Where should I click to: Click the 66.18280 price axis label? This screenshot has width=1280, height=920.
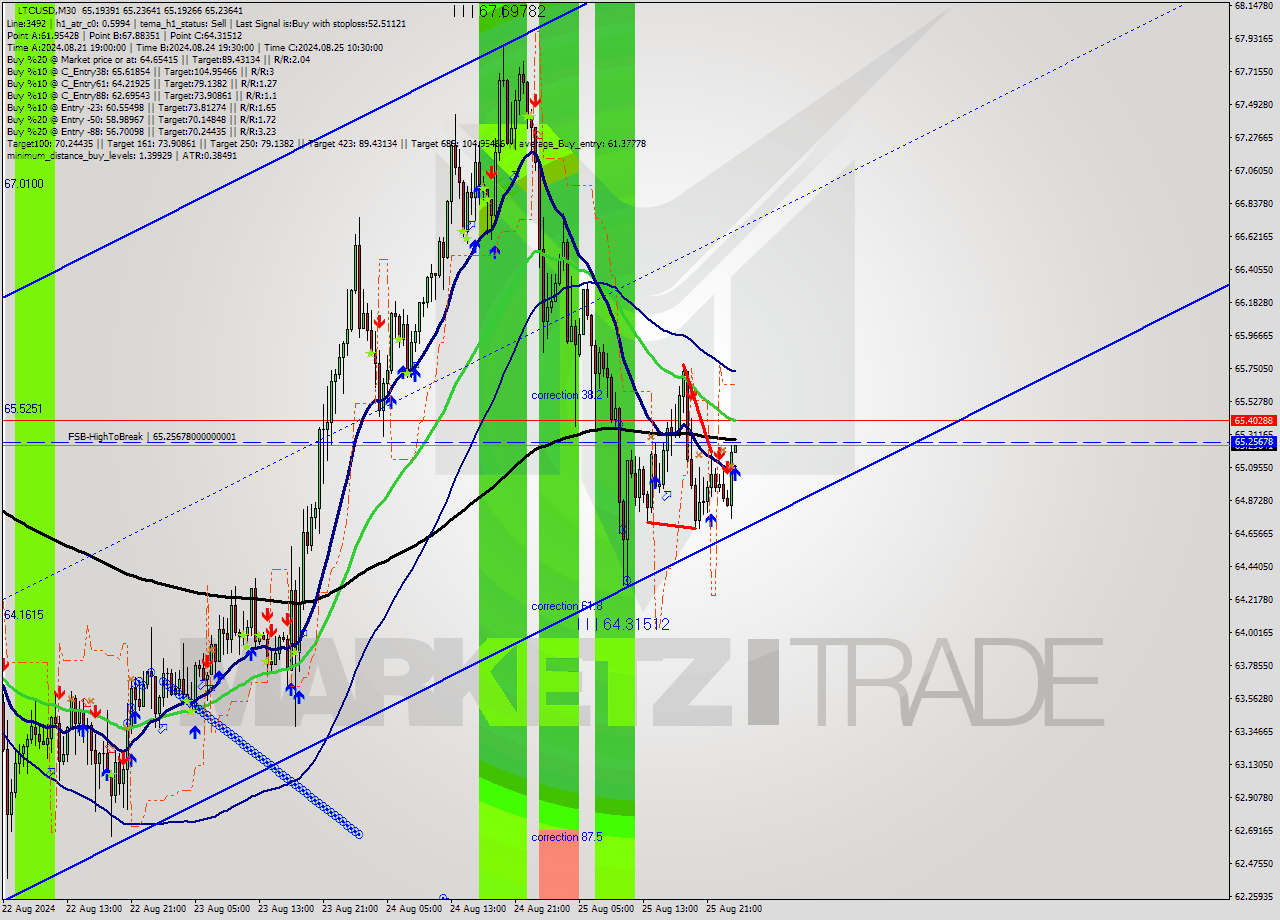pos(1254,302)
